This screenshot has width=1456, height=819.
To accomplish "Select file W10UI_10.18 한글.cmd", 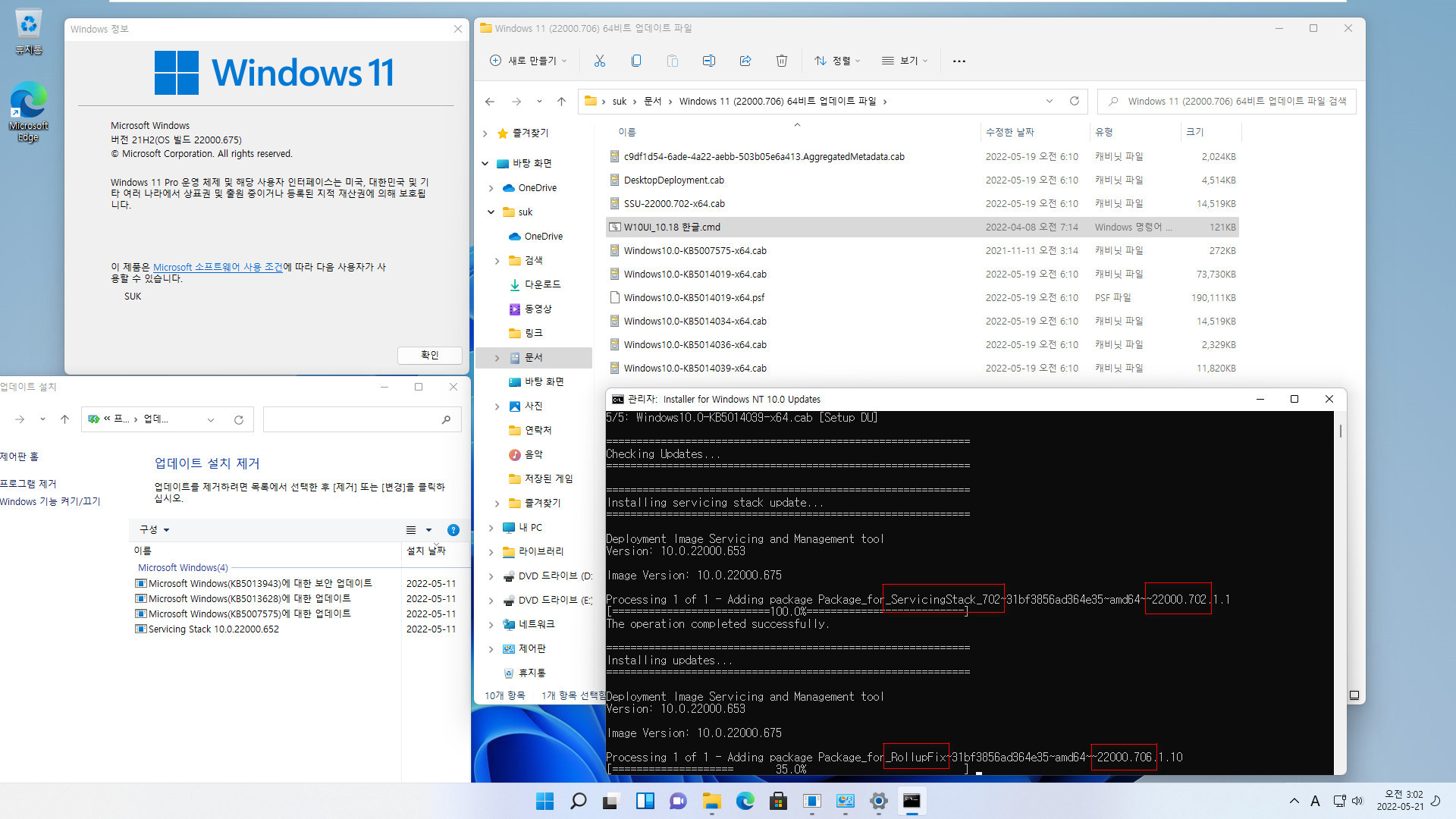I will [x=922, y=227].
